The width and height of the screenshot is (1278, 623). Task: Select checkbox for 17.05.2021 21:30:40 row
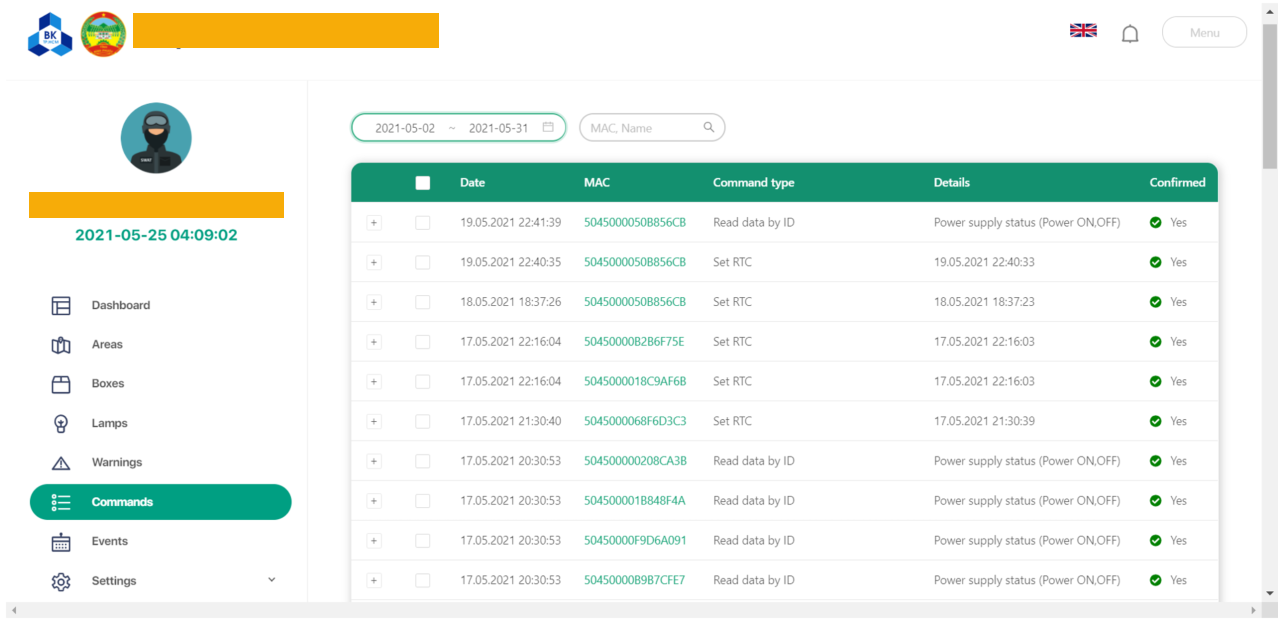[x=422, y=421]
